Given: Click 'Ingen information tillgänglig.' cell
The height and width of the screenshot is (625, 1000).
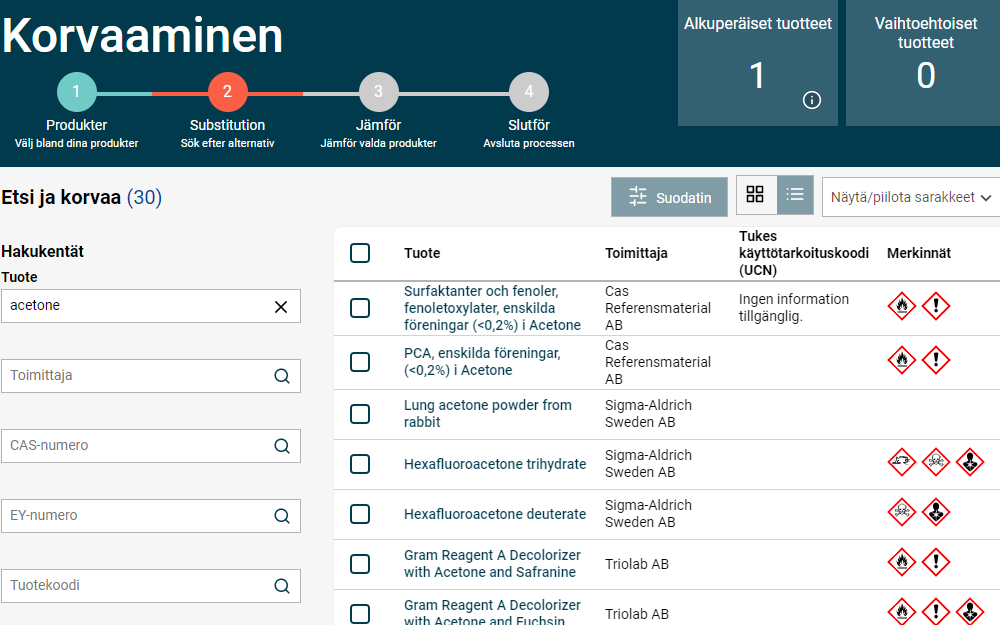Looking at the screenshot, I should click(x=793, y=307).
